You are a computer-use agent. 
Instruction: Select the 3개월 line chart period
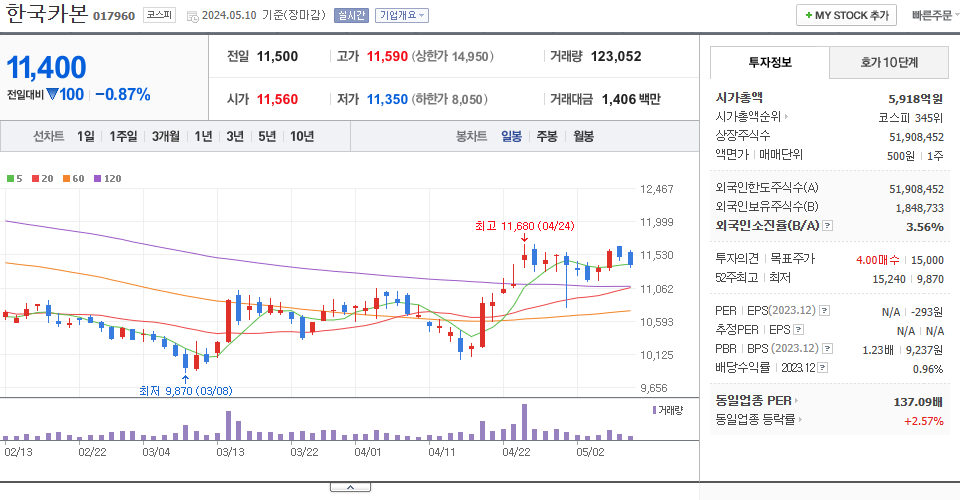pyautogui.click(x=165, y=136)
